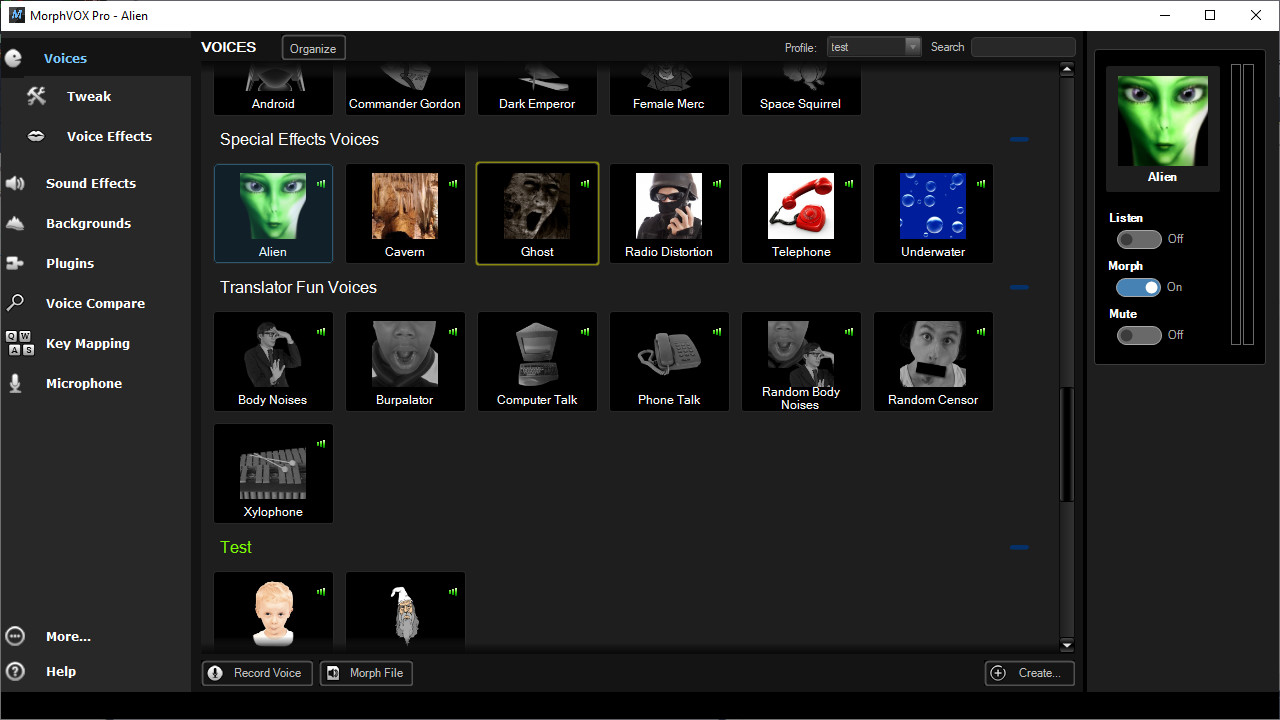The height and width of the screenshot is (720, 1280).
Task: Collapse the Special Effects Voices section
Action: (x=1019, y=140)
